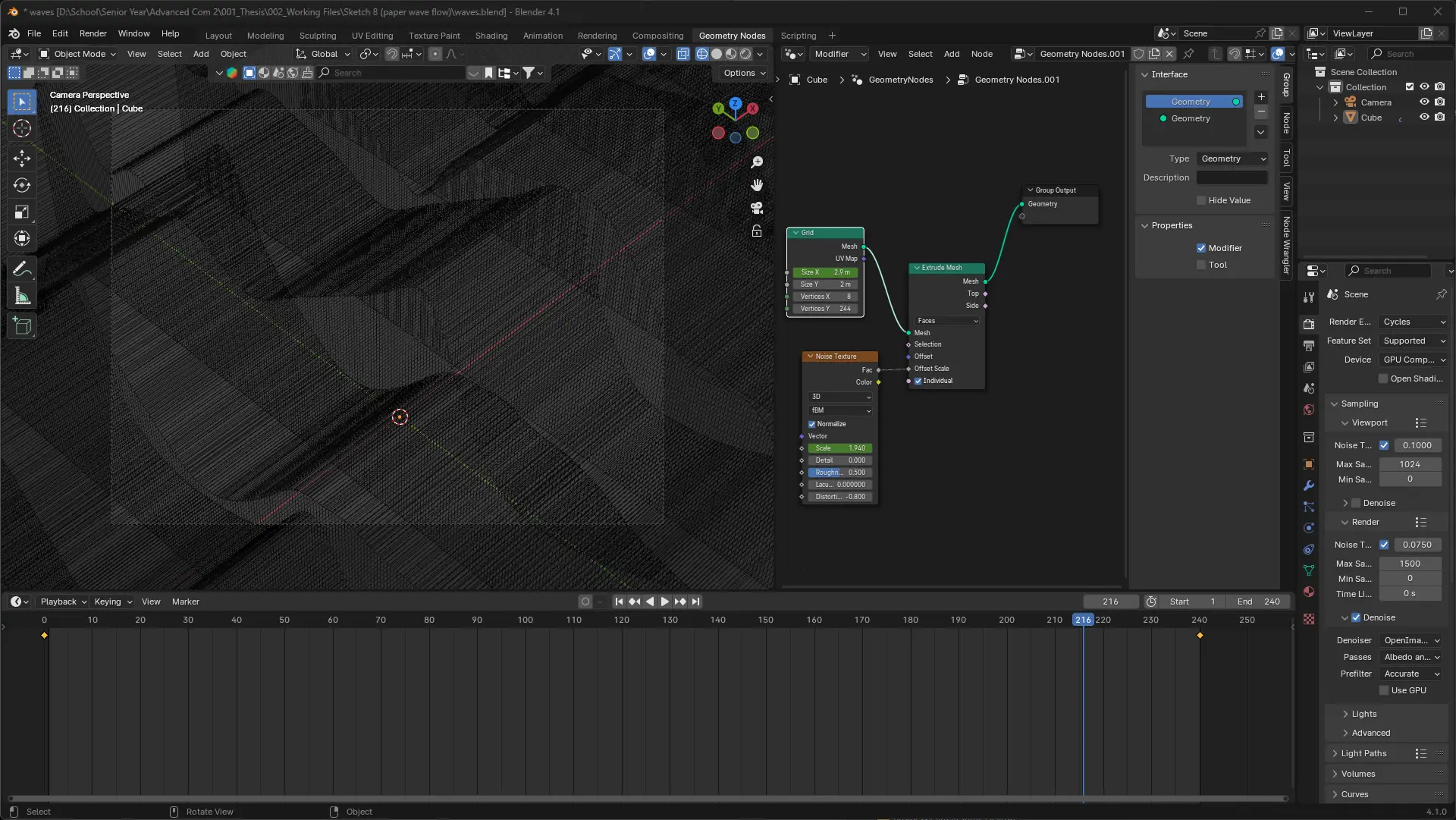Click the pan view hand icon
Image resolution: width=1456 pixels, height=820 pixels.
point(757,185)
